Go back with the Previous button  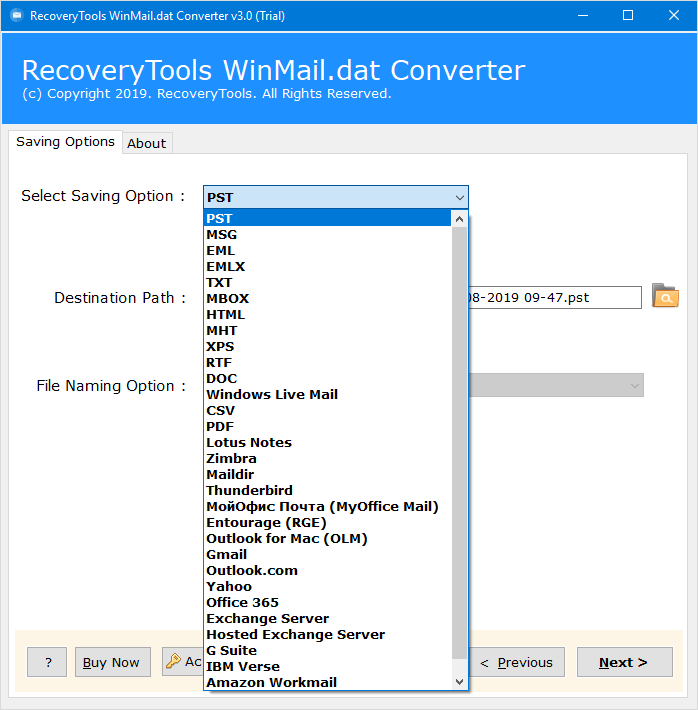[516, 662]
